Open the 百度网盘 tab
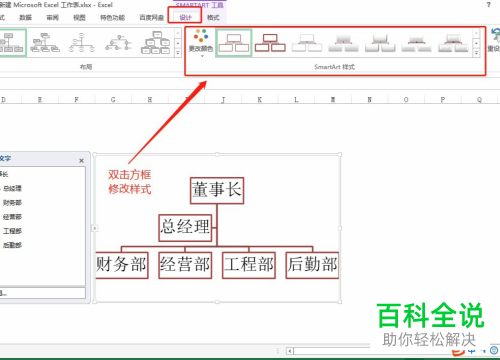This screenshot has height=360, width=500. coord(151,17)
